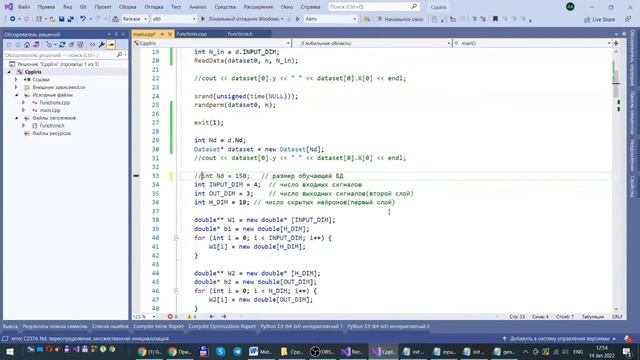Viewport: 640px width, 360px height.
Task: Collapse the for loop block at line 40
Action: pos(176,238)
